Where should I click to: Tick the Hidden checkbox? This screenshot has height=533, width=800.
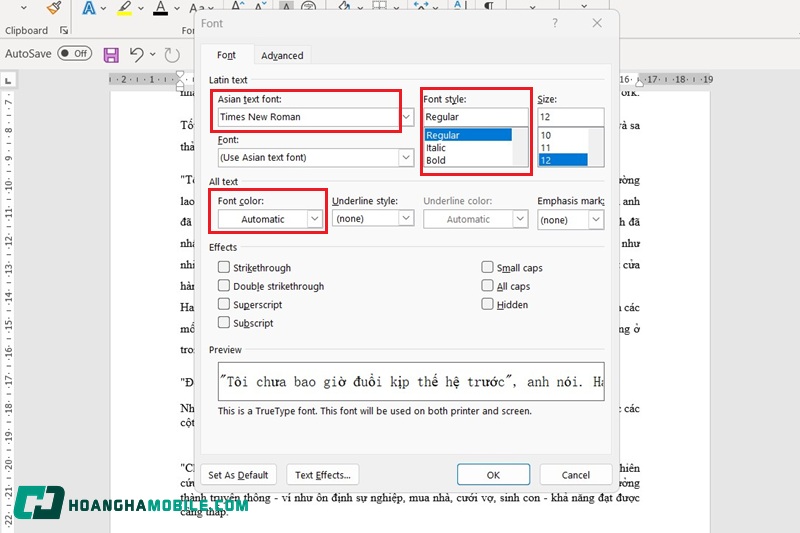488,305
